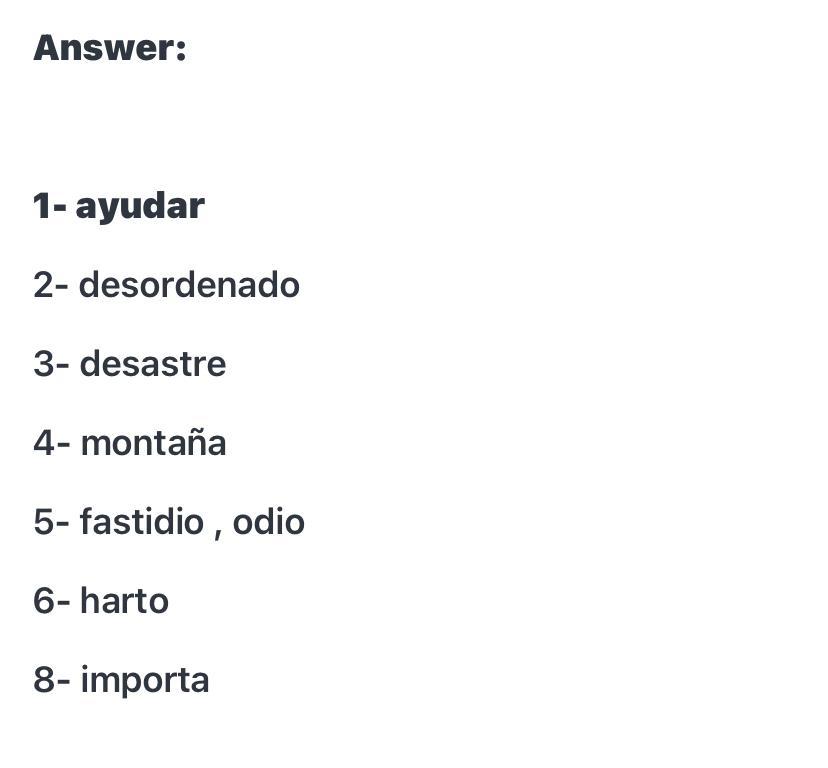Click the bold number "1-" prefix
The width and height of the screenshot is (828, 768).
(x=50, y=205)
